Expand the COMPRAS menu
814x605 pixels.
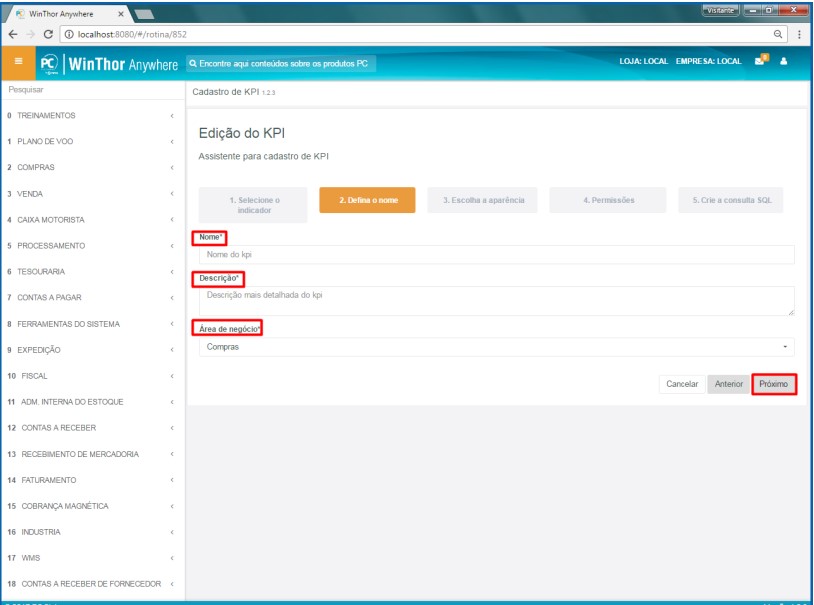(91, 167)
